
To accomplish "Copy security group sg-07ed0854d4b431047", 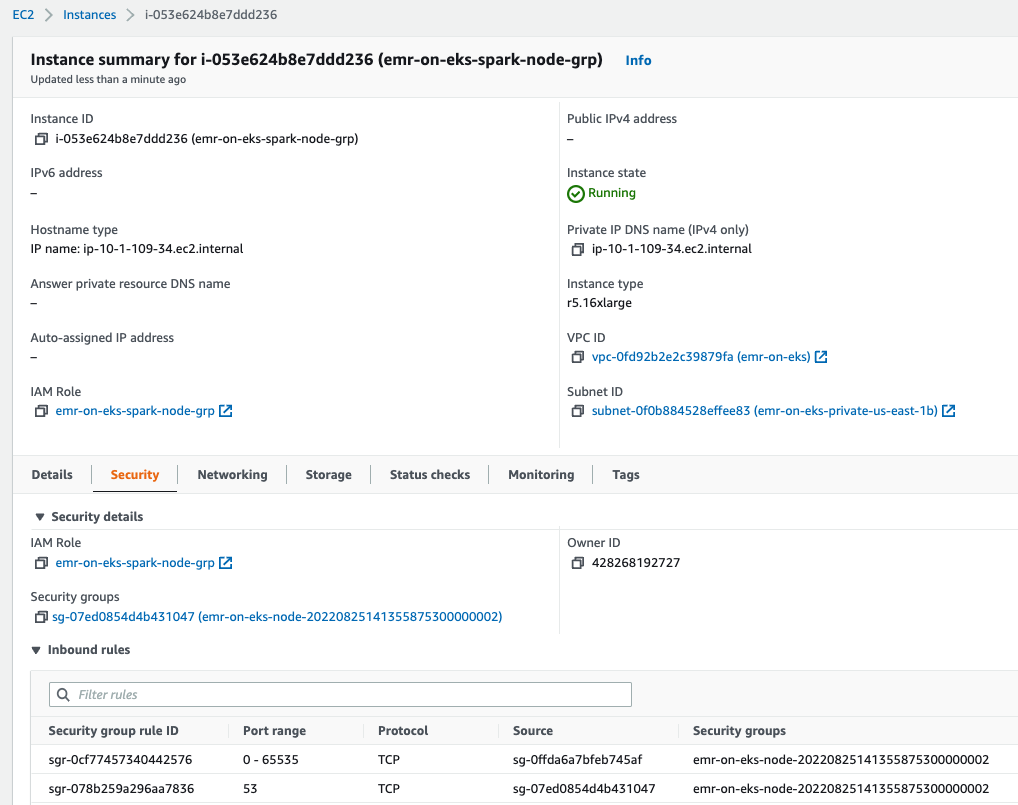I will (x=40, y=617).
